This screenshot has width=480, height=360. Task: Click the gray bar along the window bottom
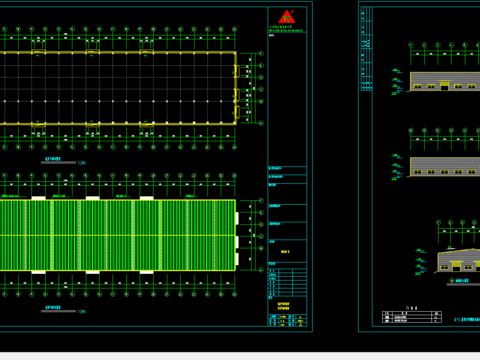point(240,356)
